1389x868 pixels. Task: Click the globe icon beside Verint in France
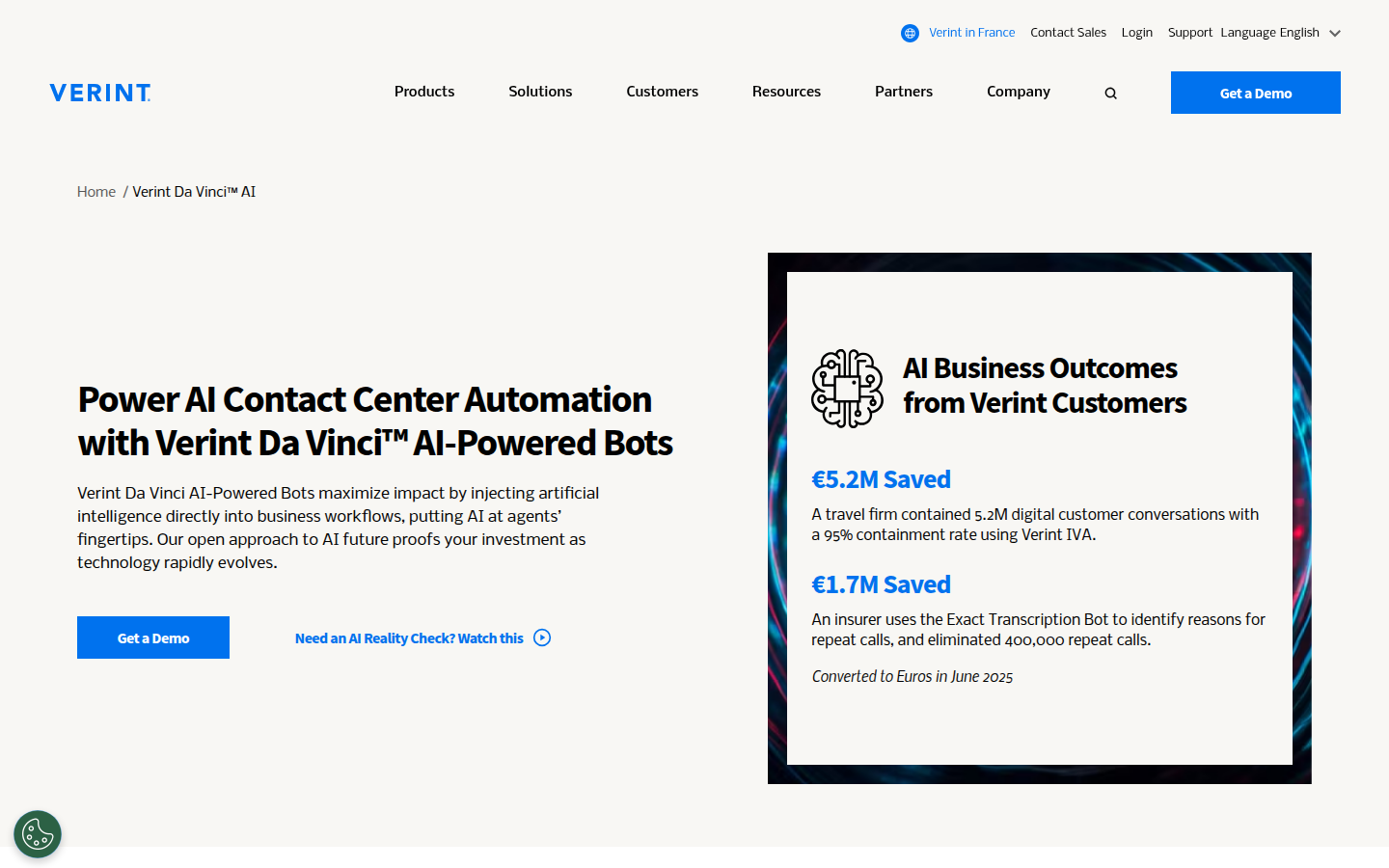[x=910, y=33]
